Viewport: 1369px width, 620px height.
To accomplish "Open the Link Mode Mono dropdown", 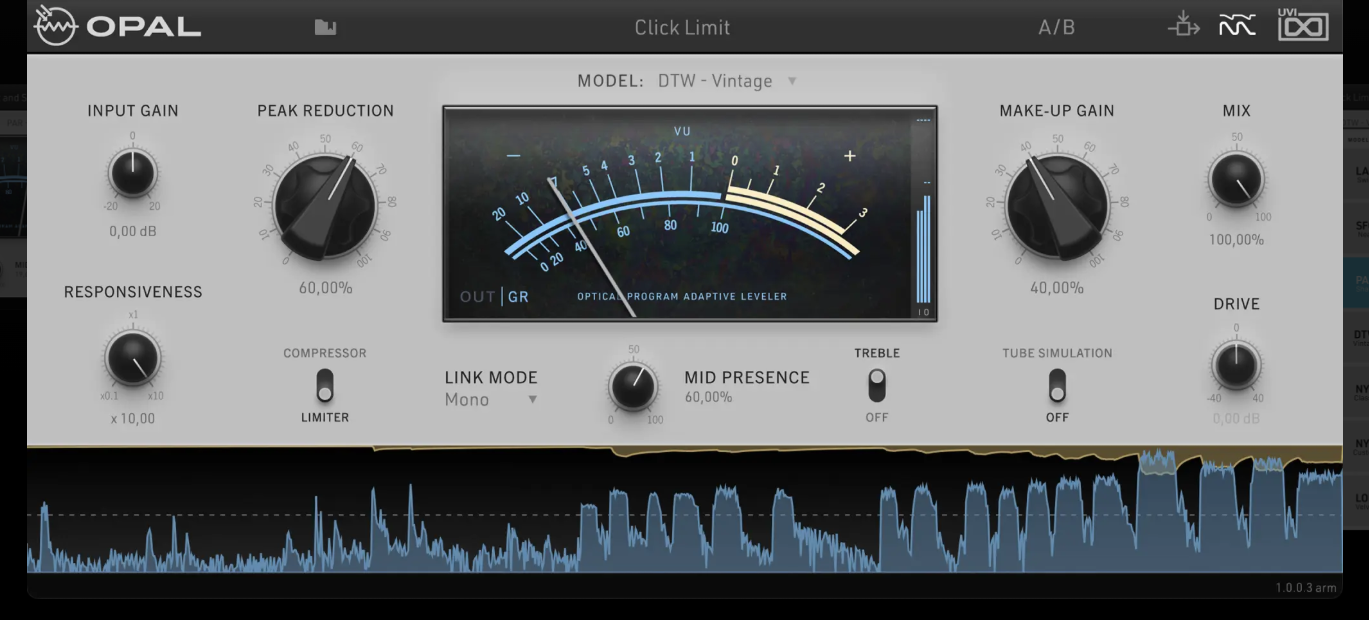I will pyautogui.click(x=491, y=399).
